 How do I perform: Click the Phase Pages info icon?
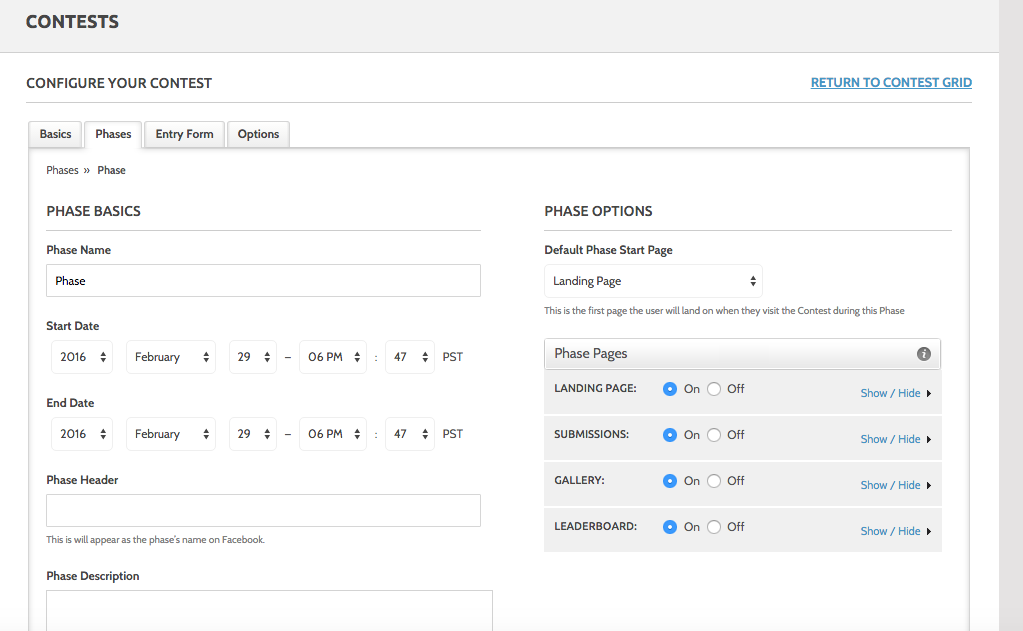(x=924, y=354)
